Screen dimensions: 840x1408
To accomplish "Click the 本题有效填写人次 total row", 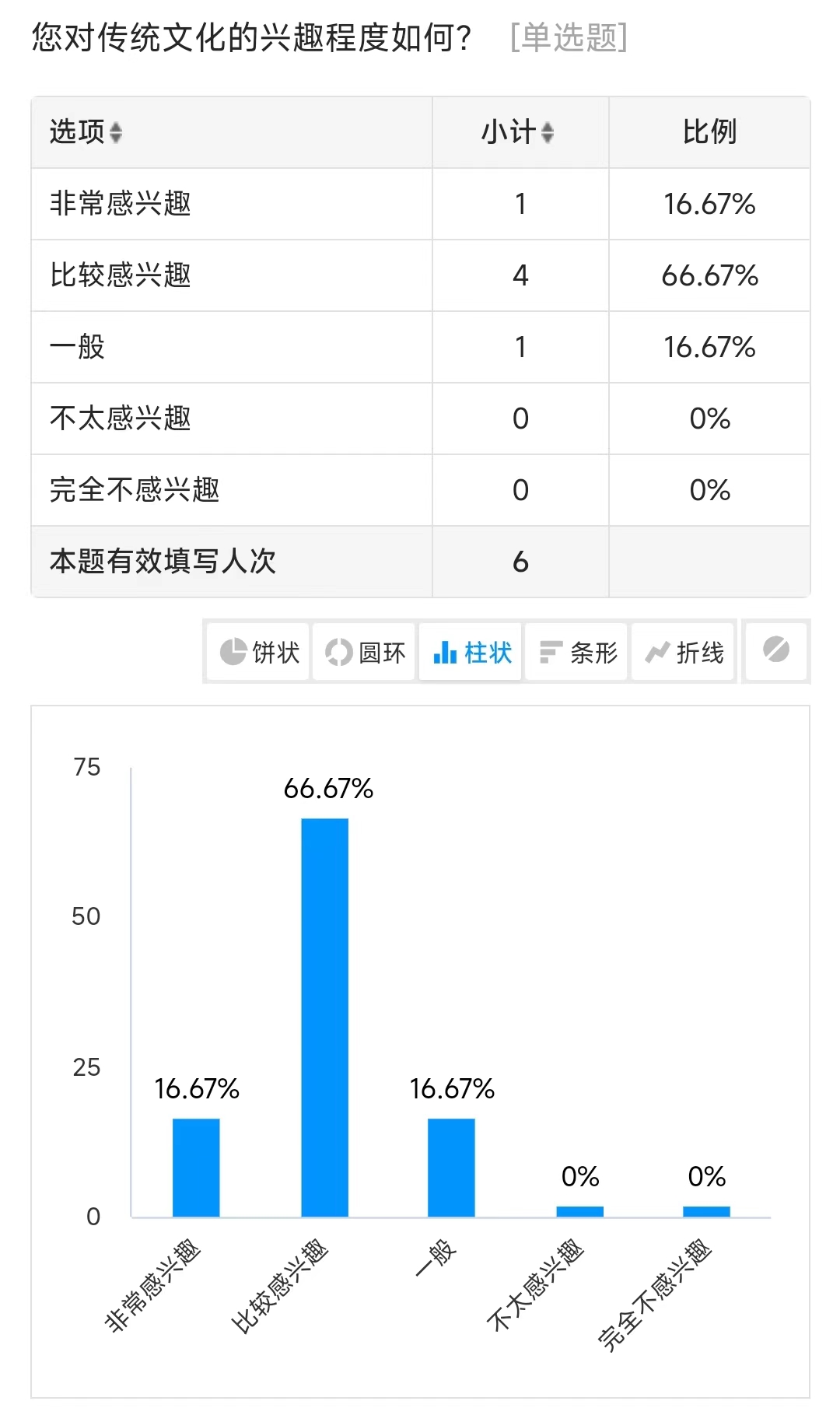I will (x=421, y=562).
